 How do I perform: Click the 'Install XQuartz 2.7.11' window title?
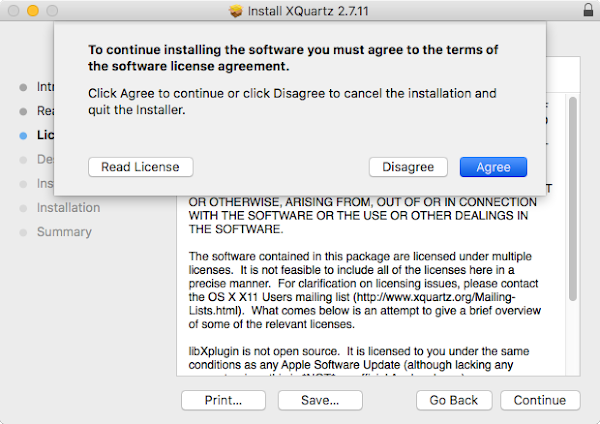308,11
